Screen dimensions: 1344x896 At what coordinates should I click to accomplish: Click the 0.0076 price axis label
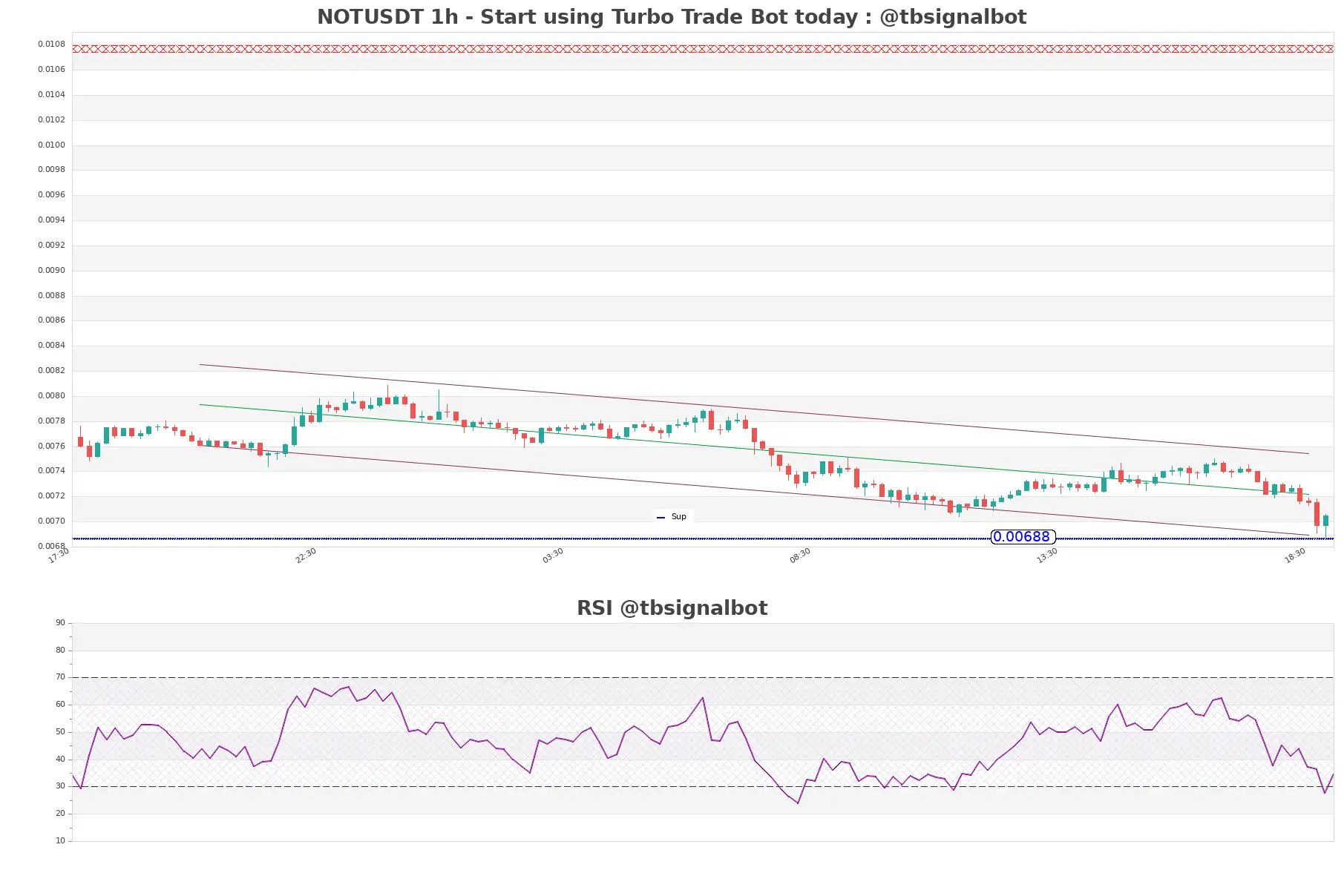pyautogui.click(x=51, y=446)
